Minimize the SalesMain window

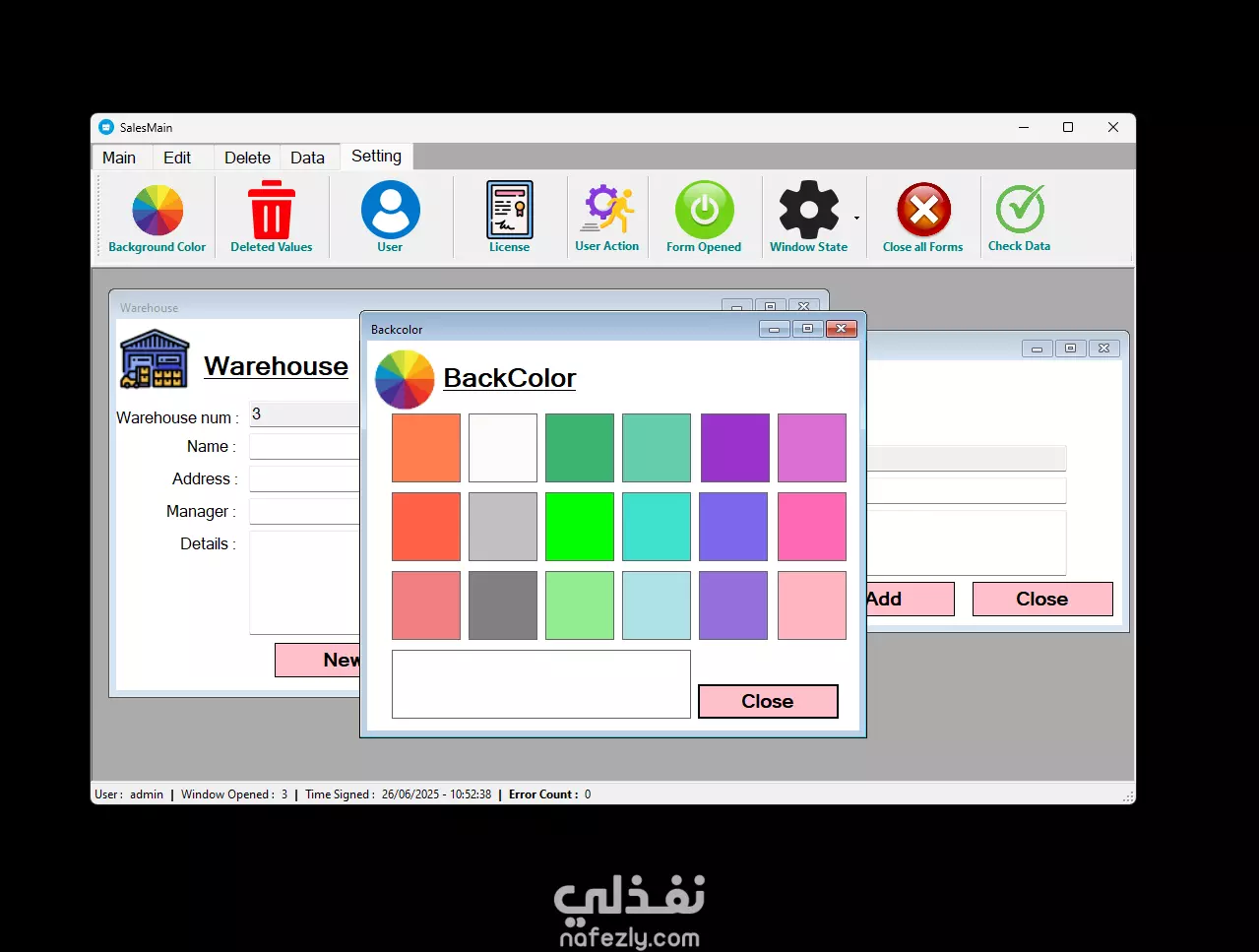pyautogui.click(x=1024, y=127)
